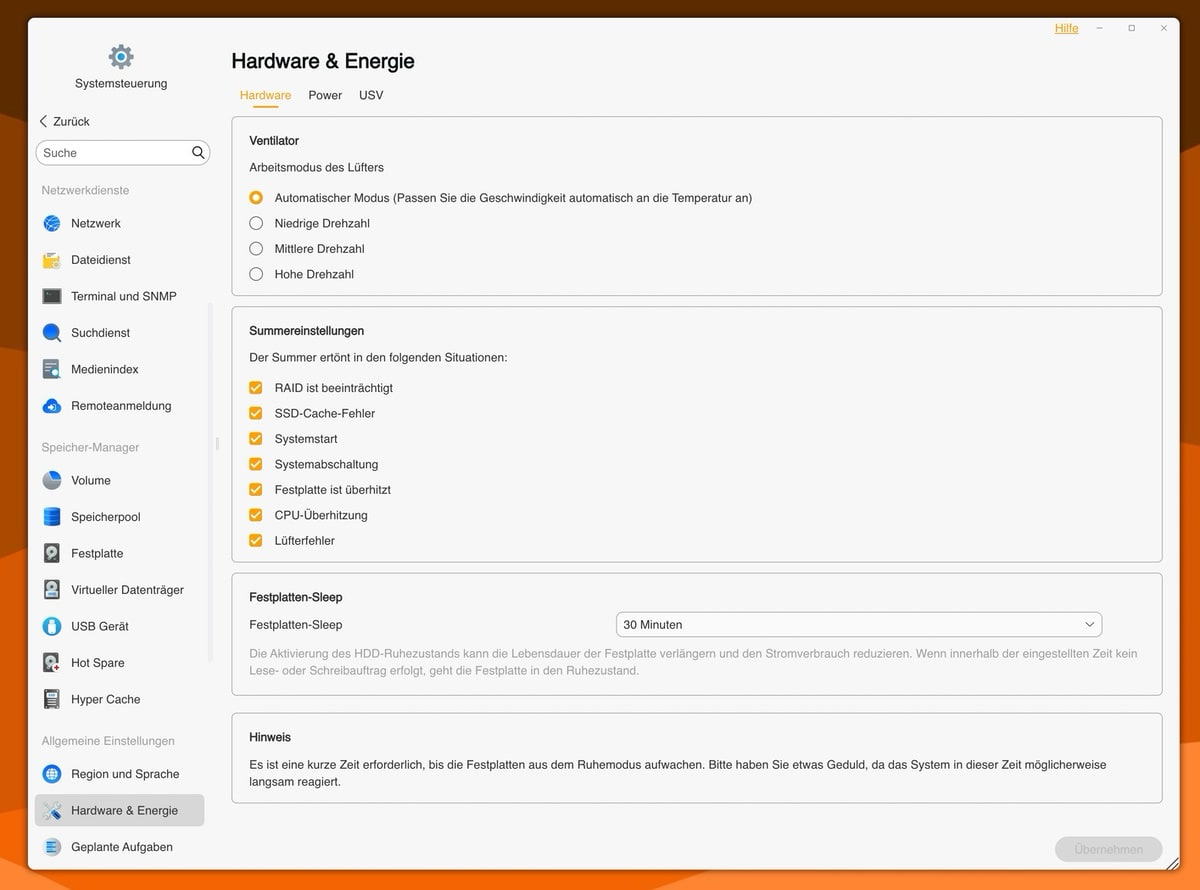Click the Hilfe link
The height and width of the screenshot is (890, 1200).
pyautogui.click(x=1066, y=28)
